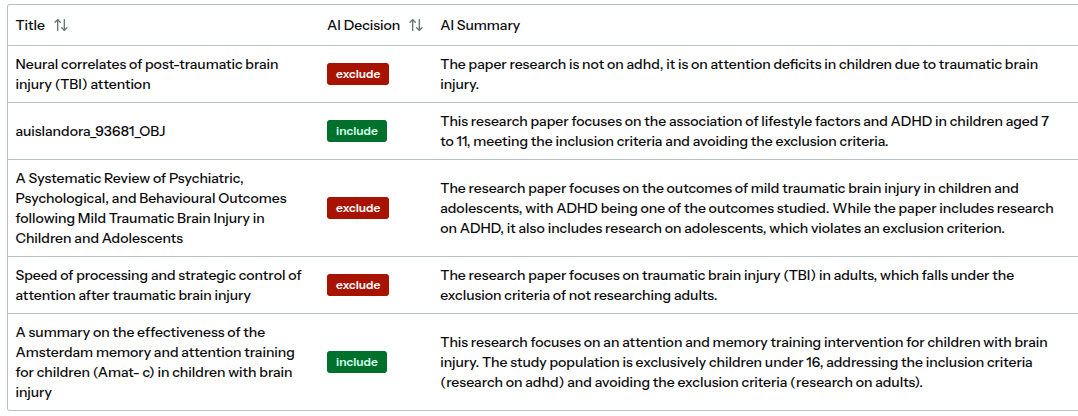Open Amsterdam memory and attention training title

click(155, 362)
